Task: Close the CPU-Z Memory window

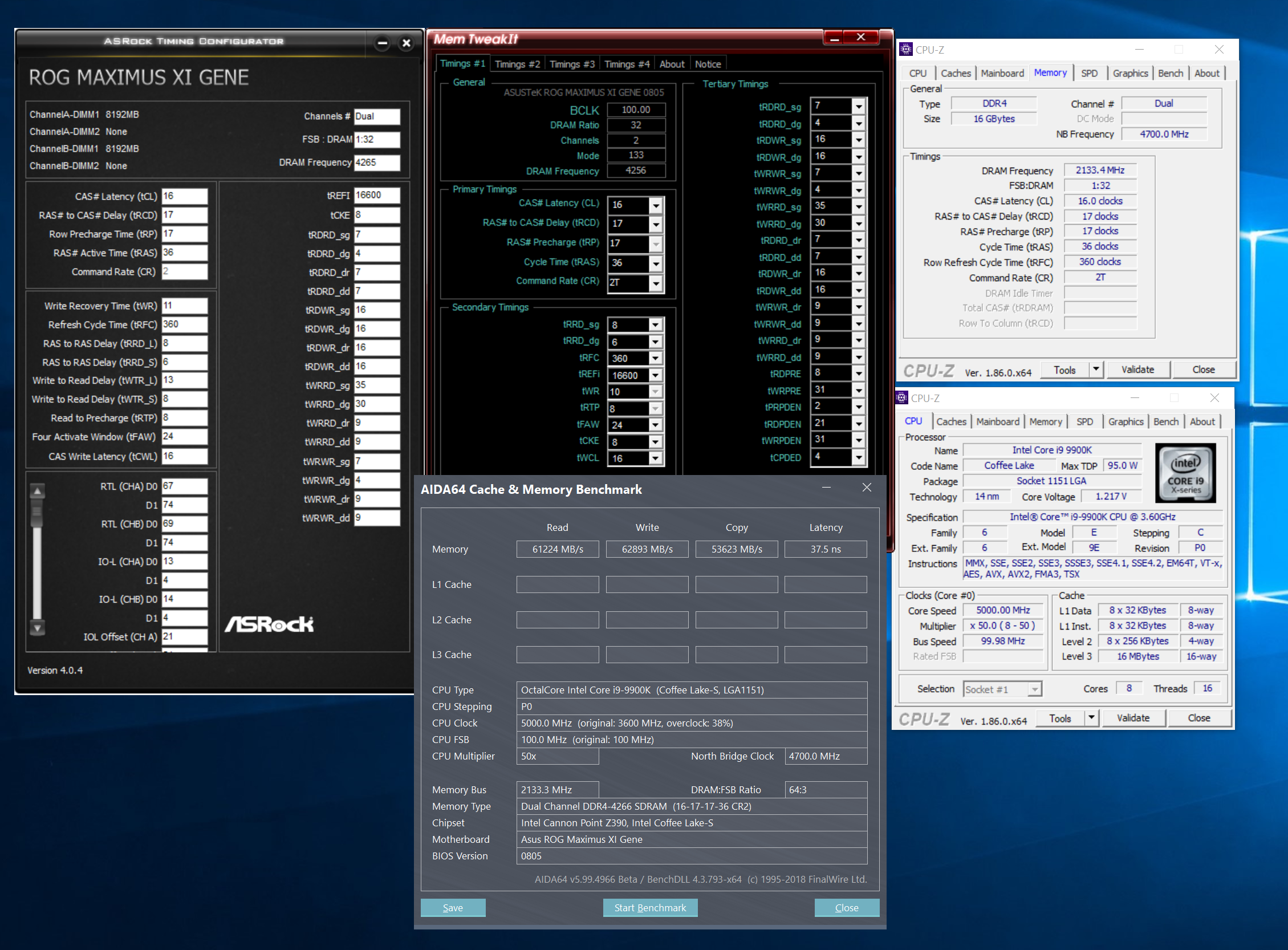Action: [1219, 50]
